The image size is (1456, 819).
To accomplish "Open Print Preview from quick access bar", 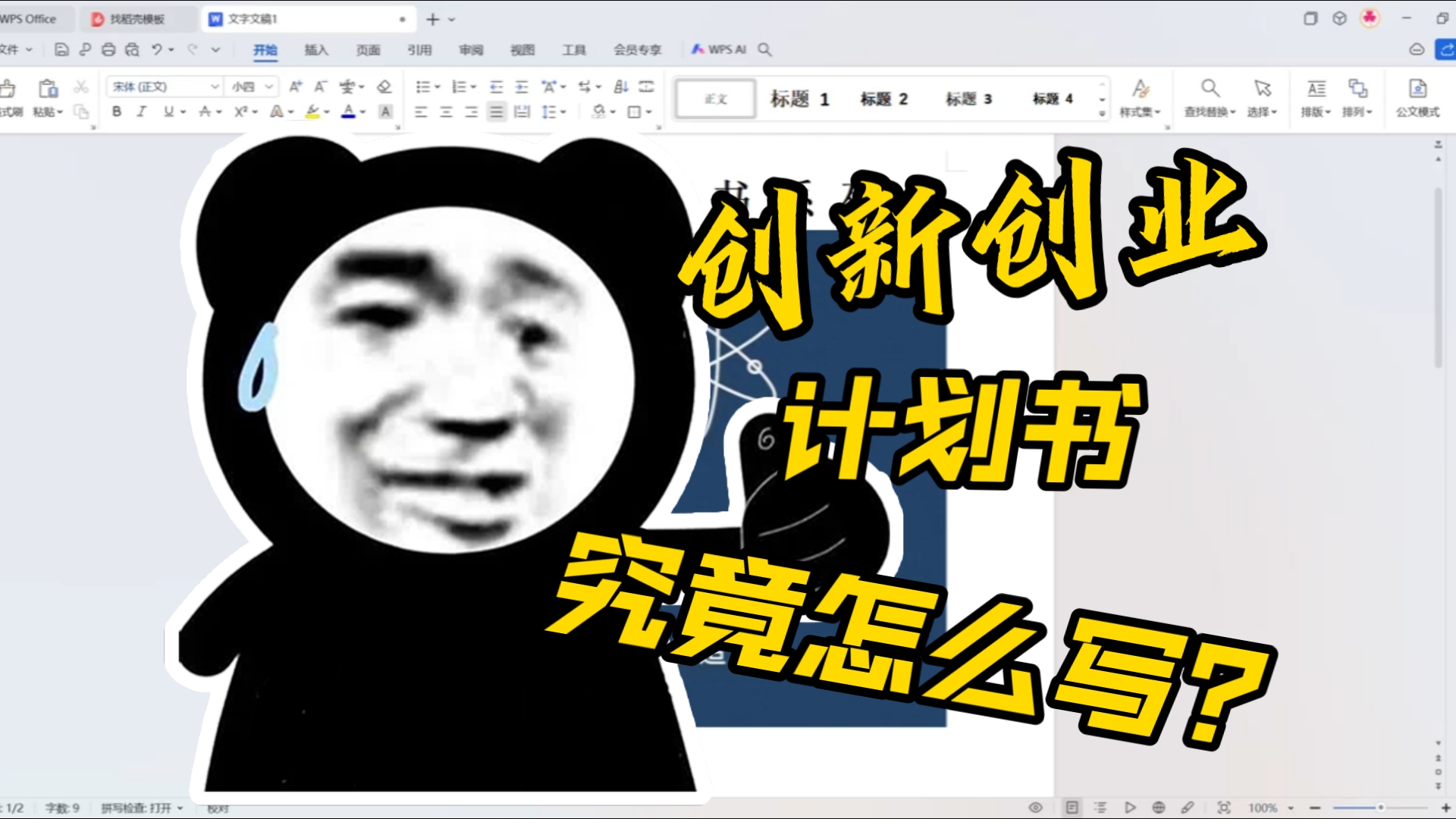I will point(132,50).
